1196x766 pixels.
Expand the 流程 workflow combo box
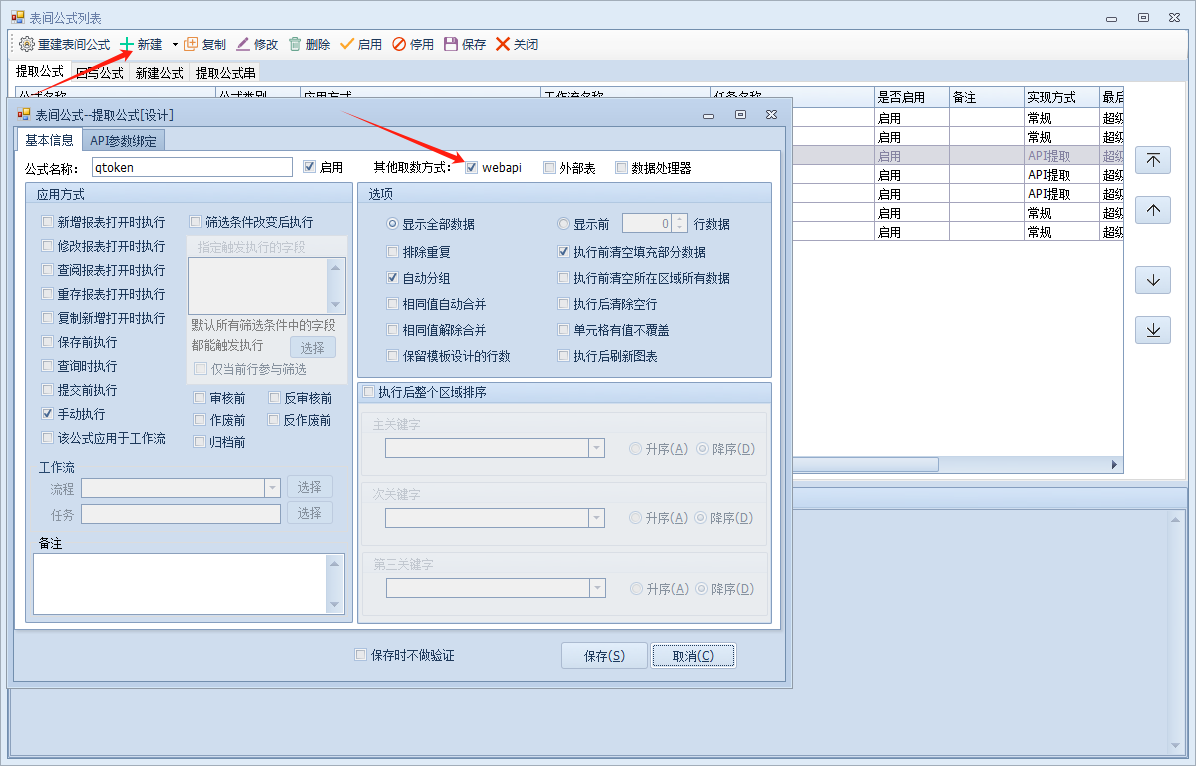coord(272,488)
